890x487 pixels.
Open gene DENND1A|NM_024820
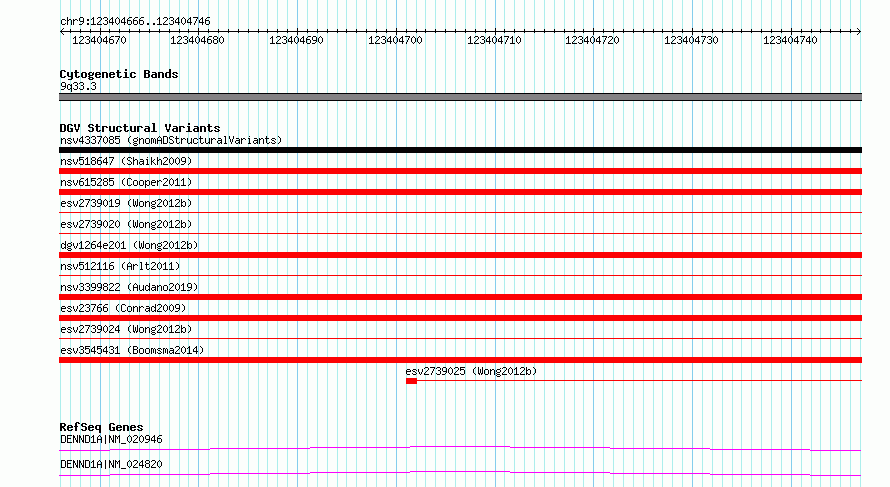pyautogui.click(x=111, y=464)
